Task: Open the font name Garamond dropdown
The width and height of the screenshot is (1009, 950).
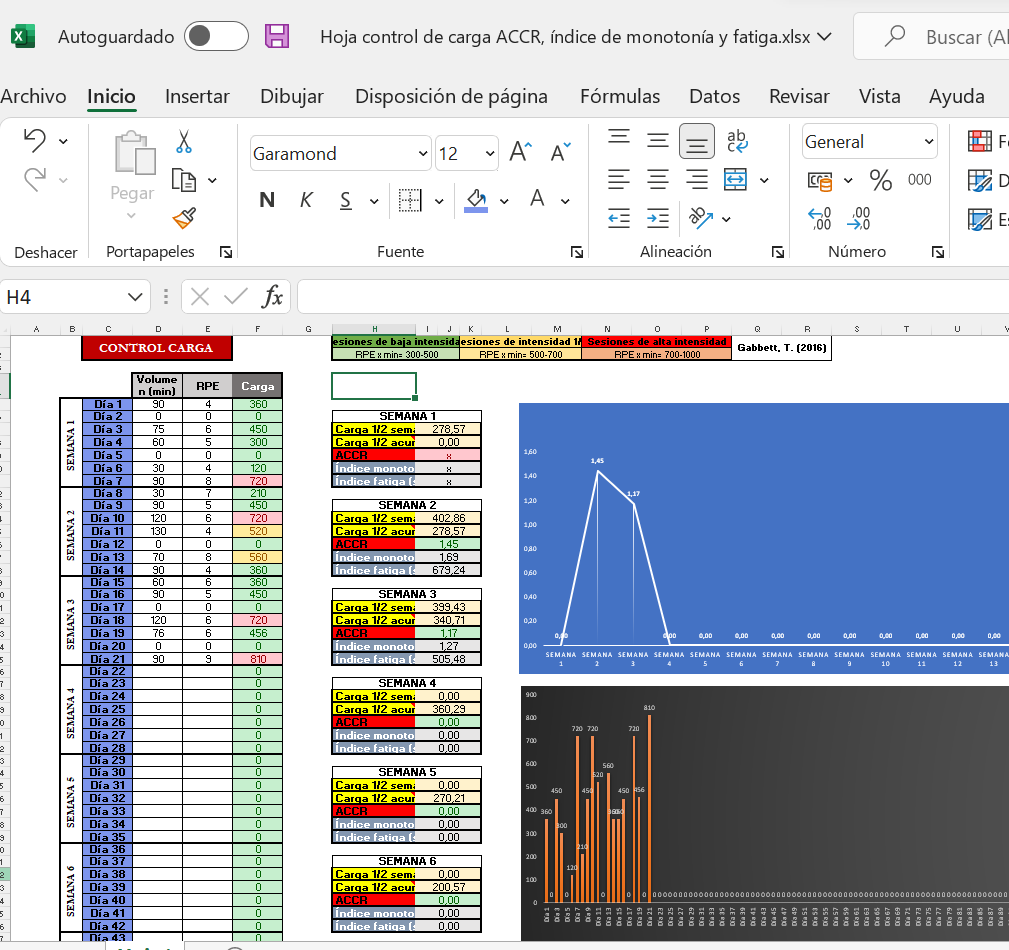Action: tap(423, 153)
